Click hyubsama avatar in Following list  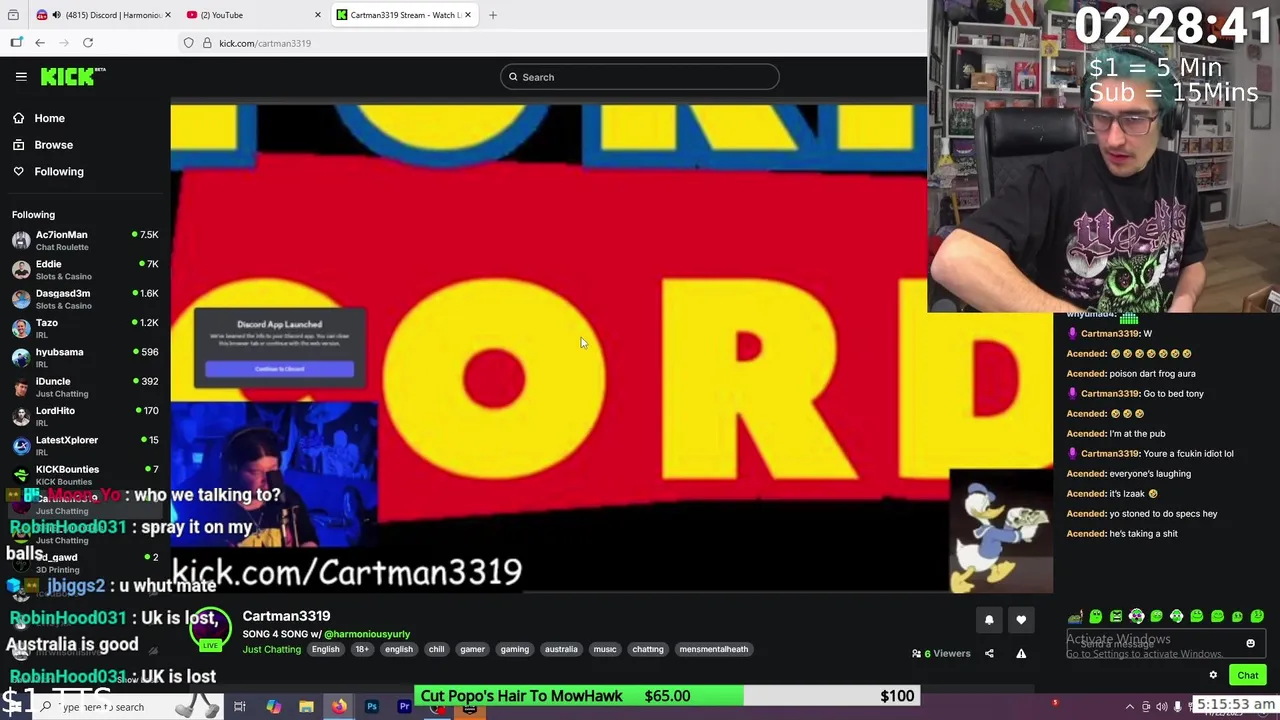(x=21, y=358)
